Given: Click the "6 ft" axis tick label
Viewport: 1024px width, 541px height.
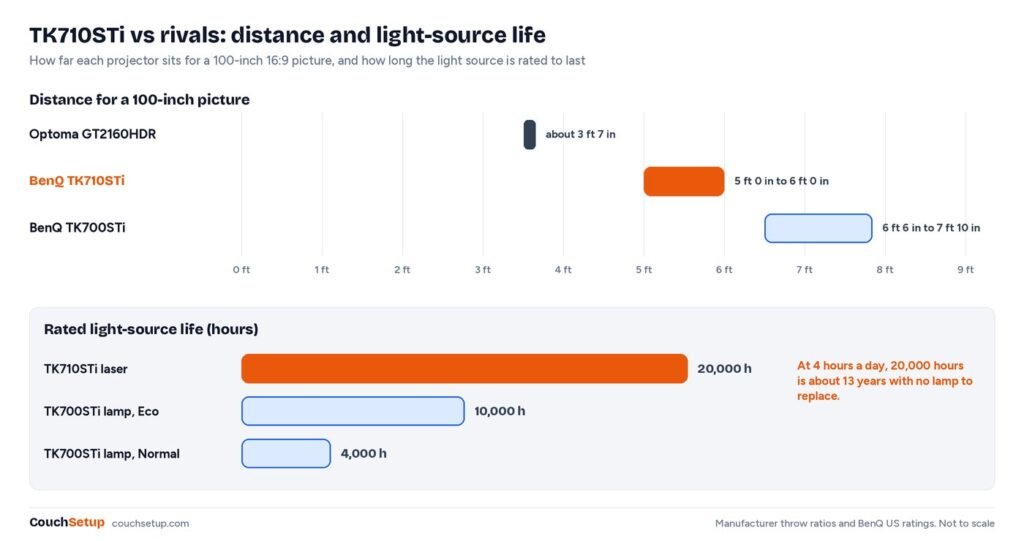Looking at the screenshot, I should pyautogui.click(x=724, y=270).
